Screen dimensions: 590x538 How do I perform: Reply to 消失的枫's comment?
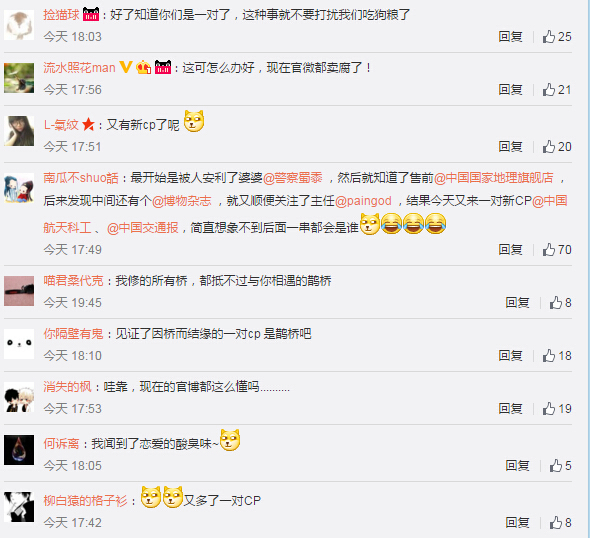(510, 409)
